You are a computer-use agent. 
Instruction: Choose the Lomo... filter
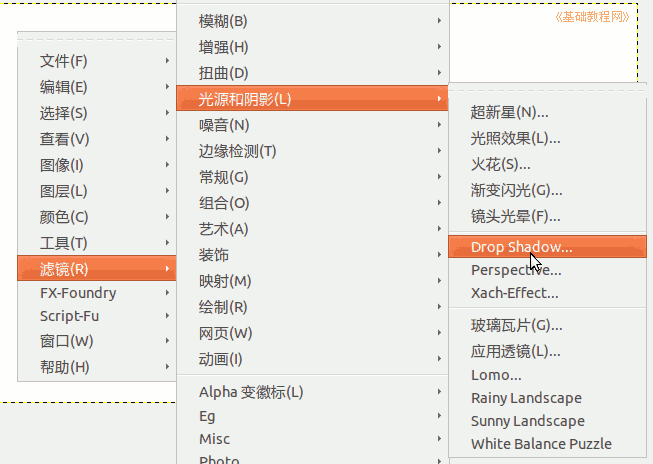tap(547, 375)
